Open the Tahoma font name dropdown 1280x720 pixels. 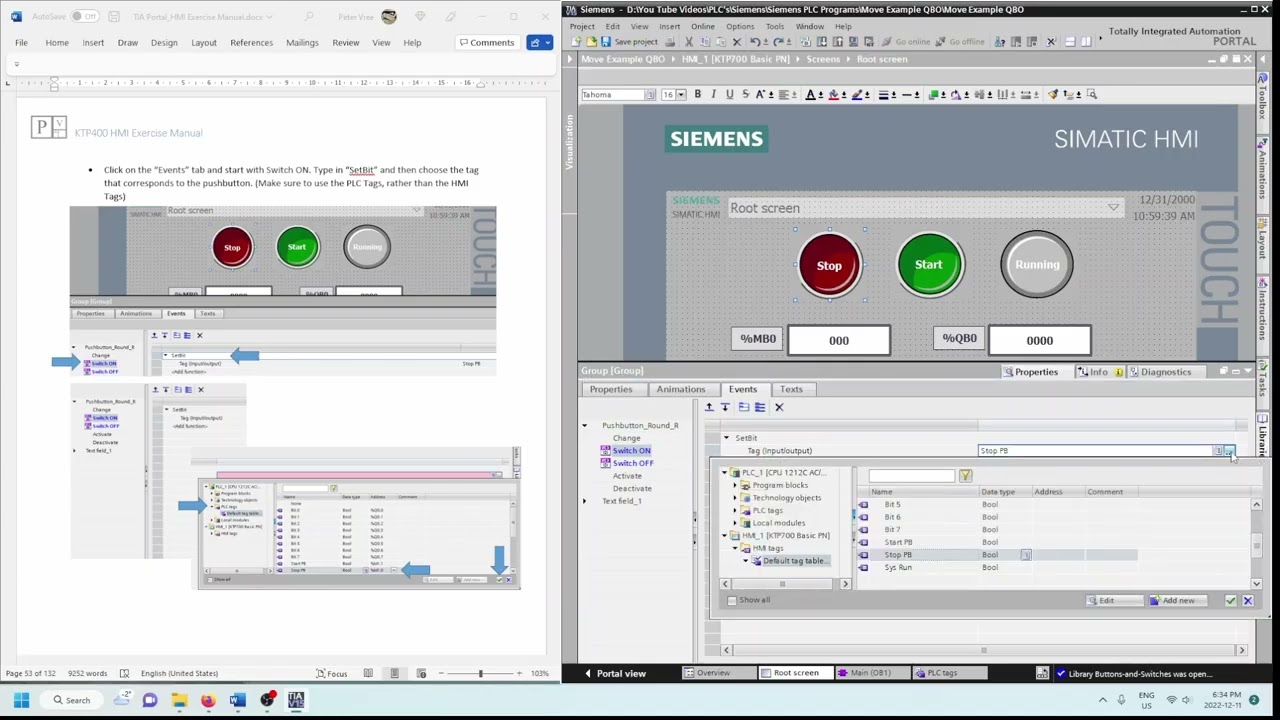pyautogui.click(x=650, y=95)
